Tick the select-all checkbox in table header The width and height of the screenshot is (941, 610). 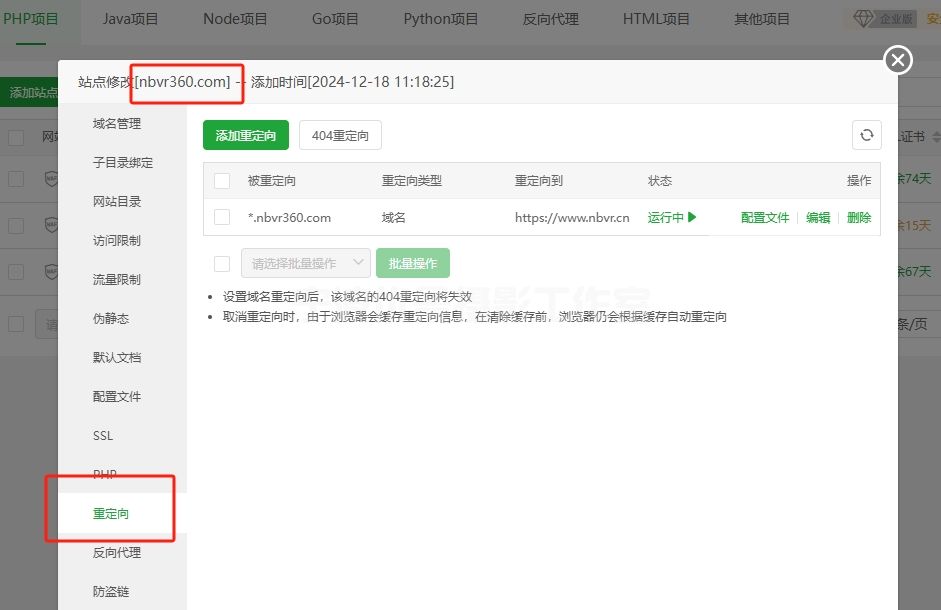[x=222, y=181]
